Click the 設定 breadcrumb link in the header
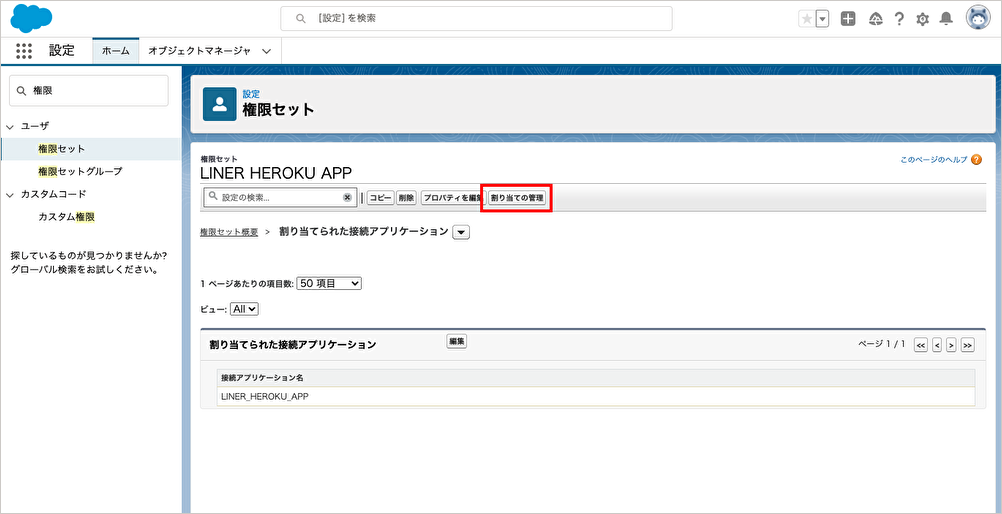This screenshot has width=1002, height=514. [251, 94]
